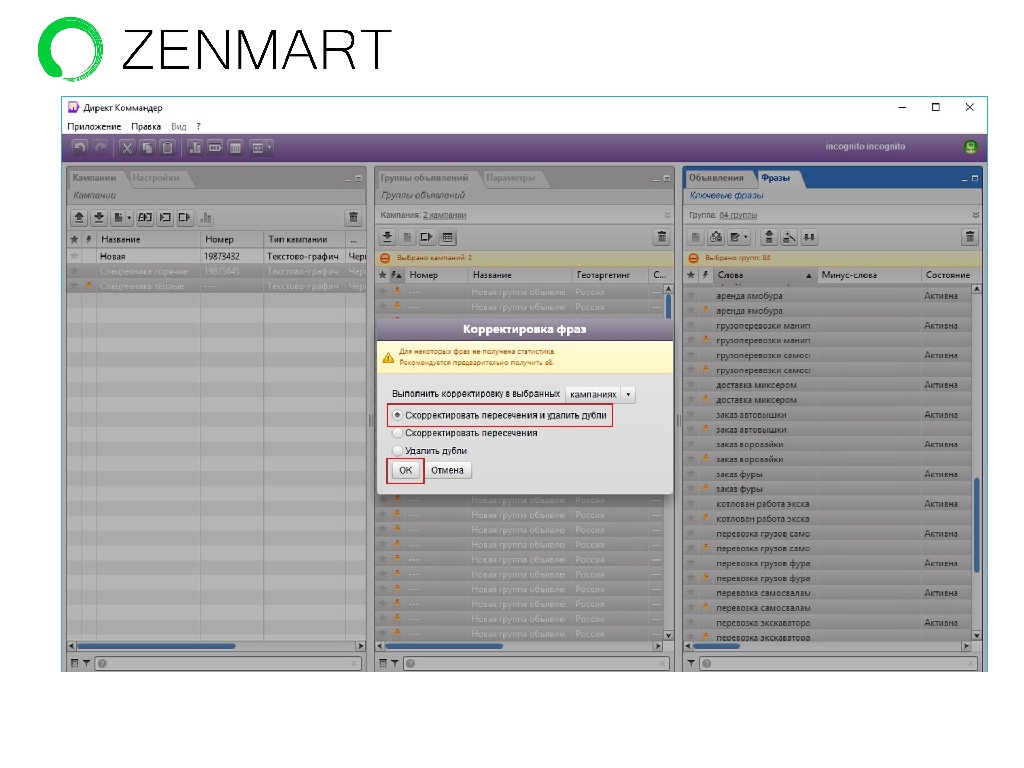1024x768 pixels.
Task: Select the 'Скорректировать пересечения' radio option
Action: [x=397, y=433]
